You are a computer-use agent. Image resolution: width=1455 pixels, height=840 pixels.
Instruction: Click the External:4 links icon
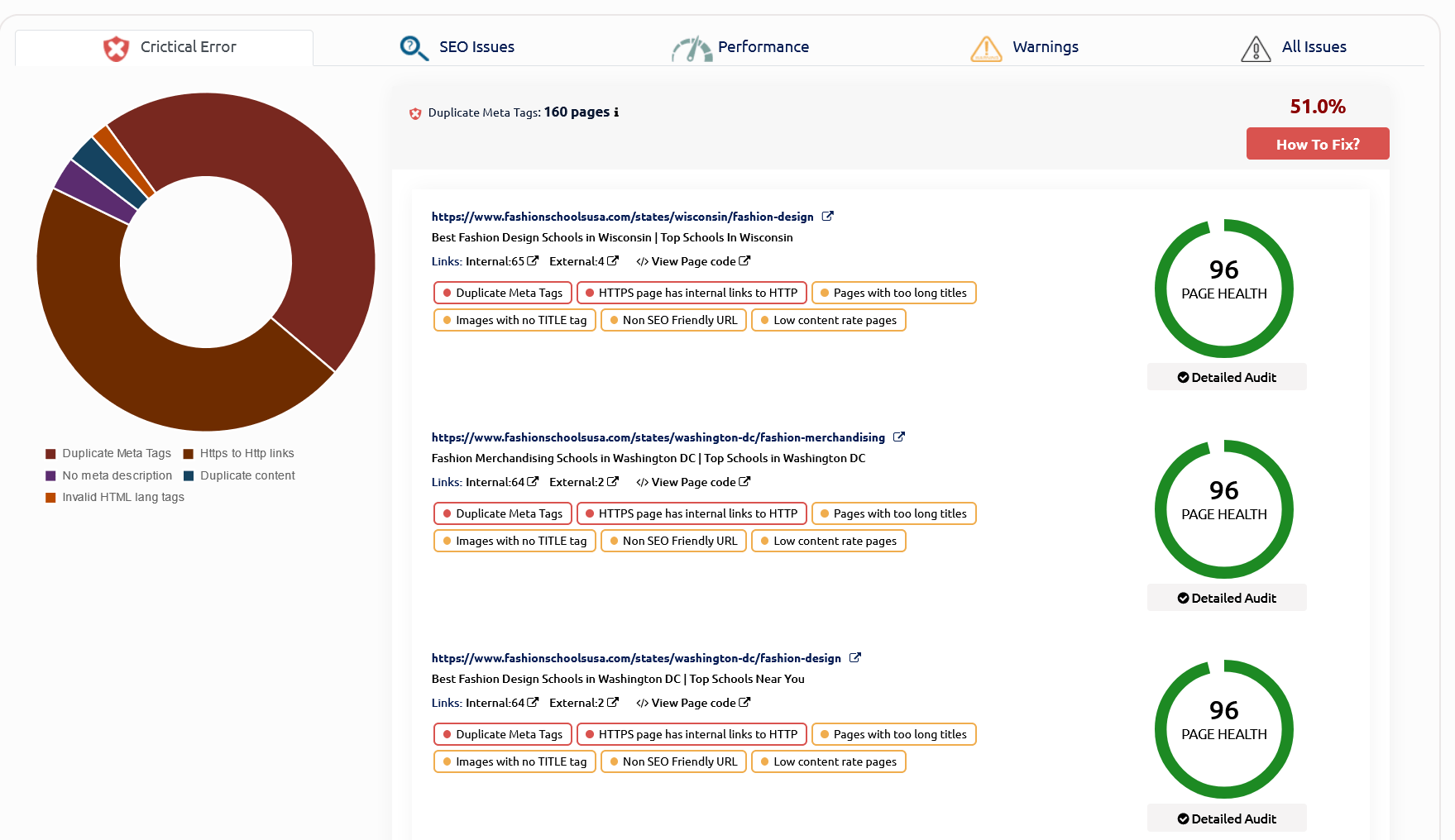612,260
